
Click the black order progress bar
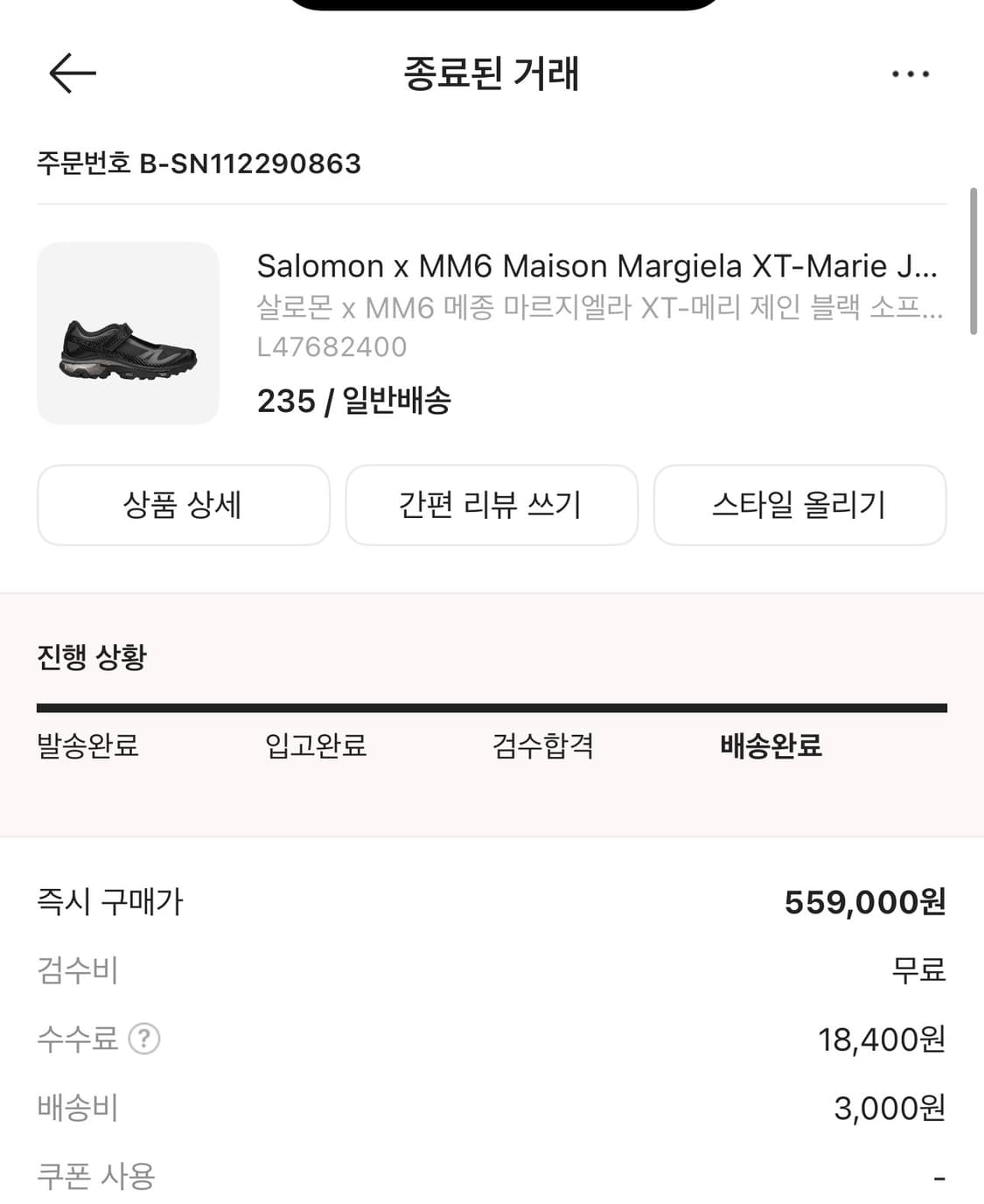pos(492,708)
